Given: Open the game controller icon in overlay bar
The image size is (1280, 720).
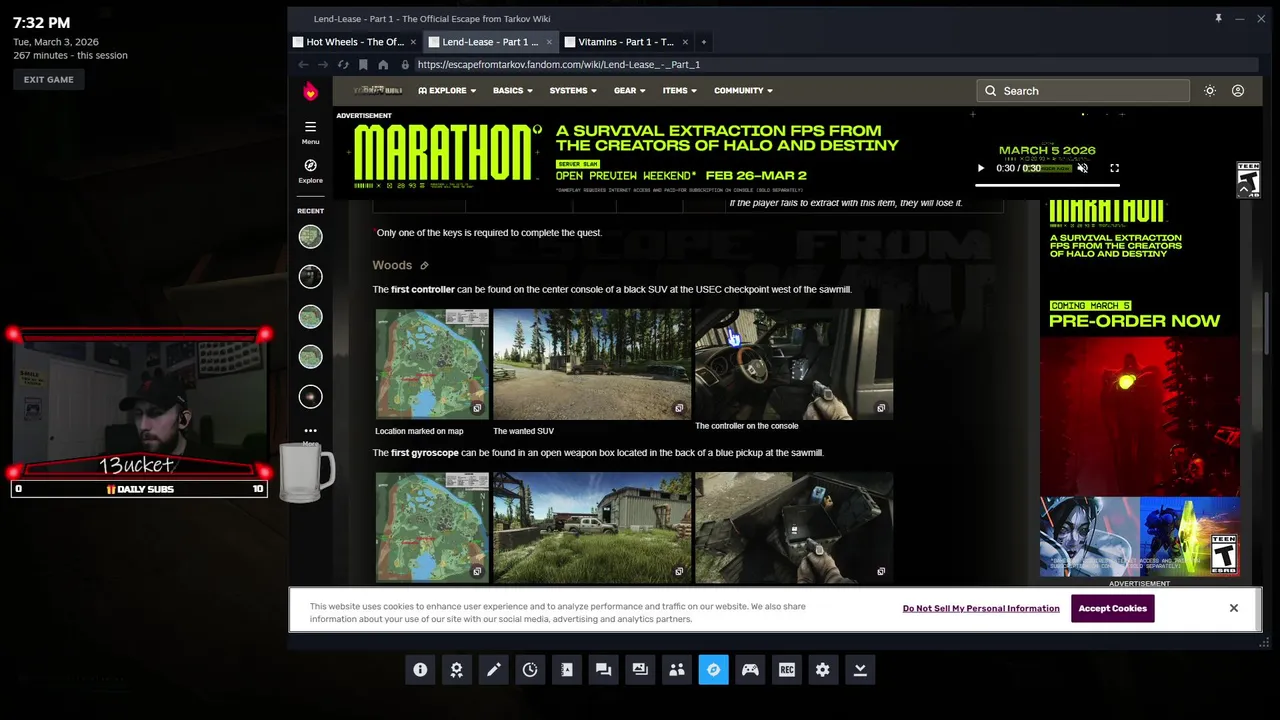Looking at the screenshot, I should click(750, 670).
